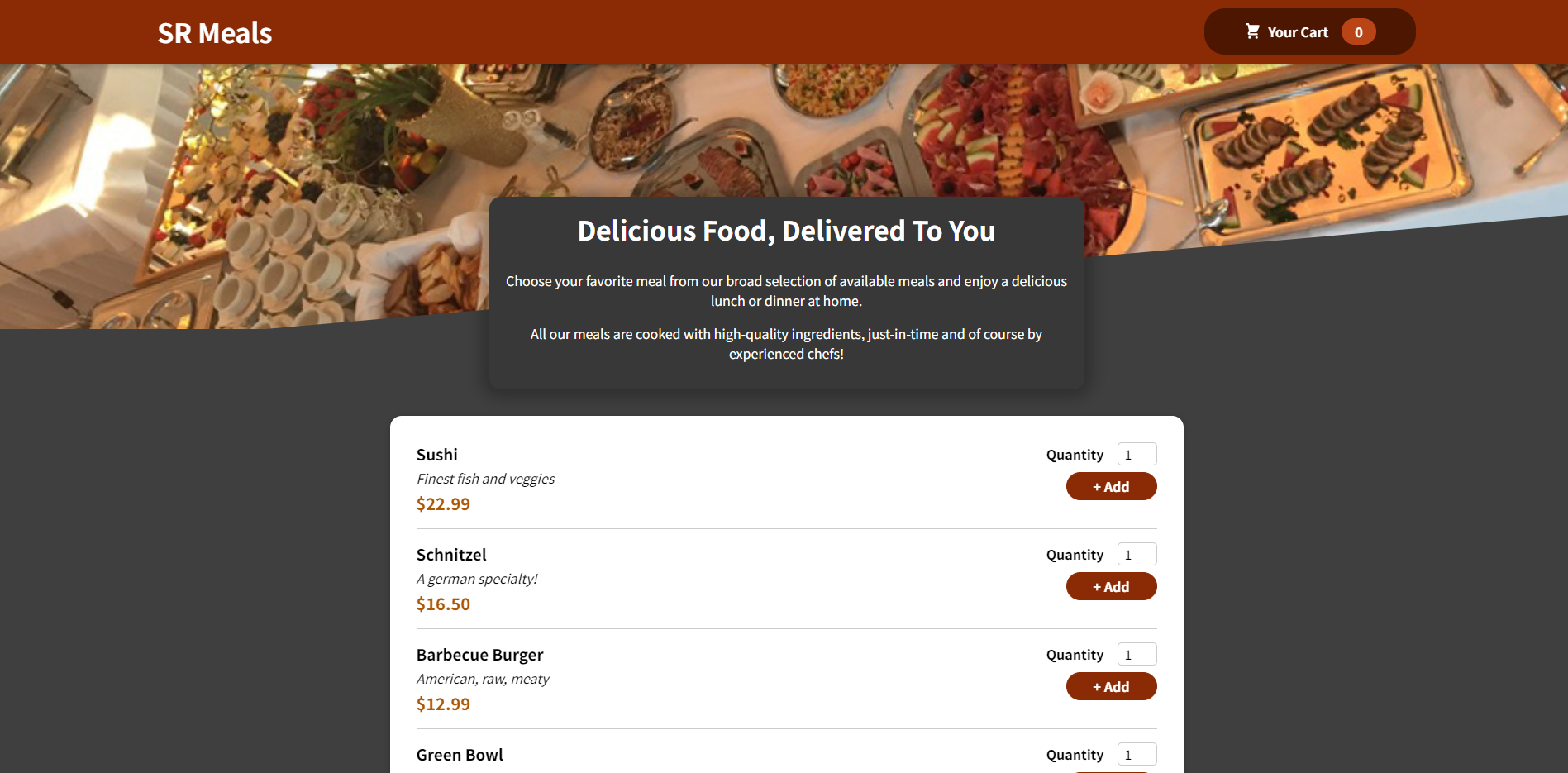Click the SR Meals site title
The image size is (1568, 773).
coord(215,33)
